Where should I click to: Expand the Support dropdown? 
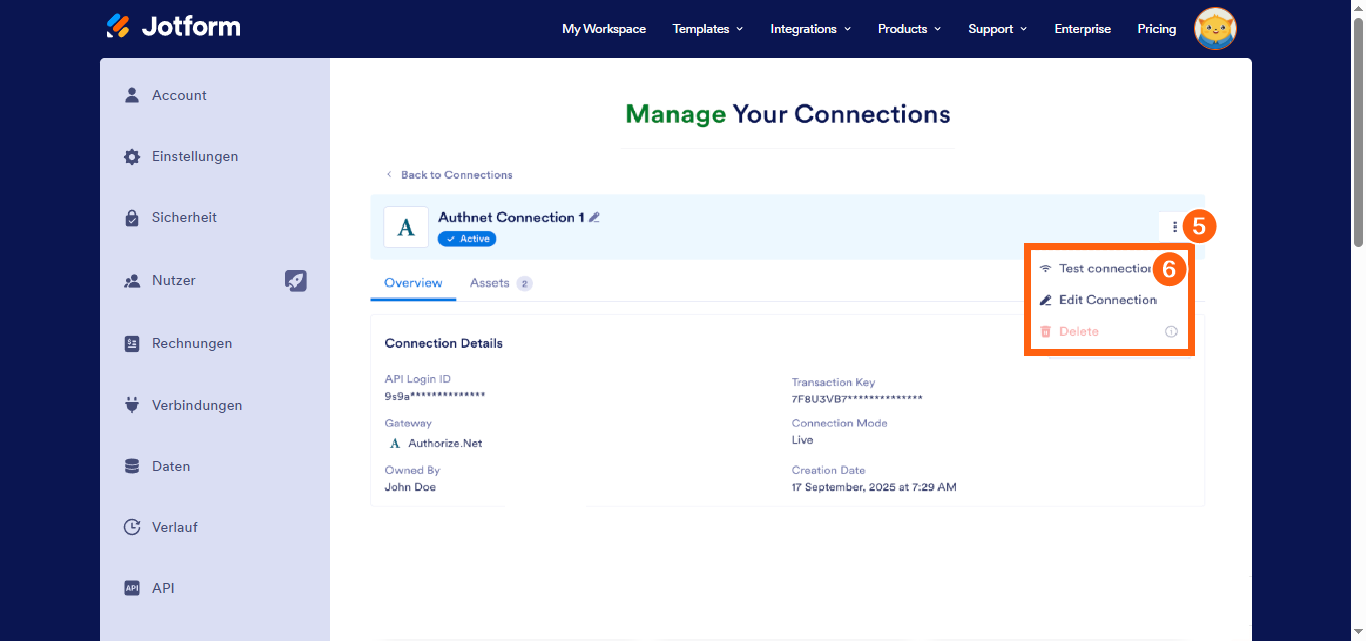[997, 29]
